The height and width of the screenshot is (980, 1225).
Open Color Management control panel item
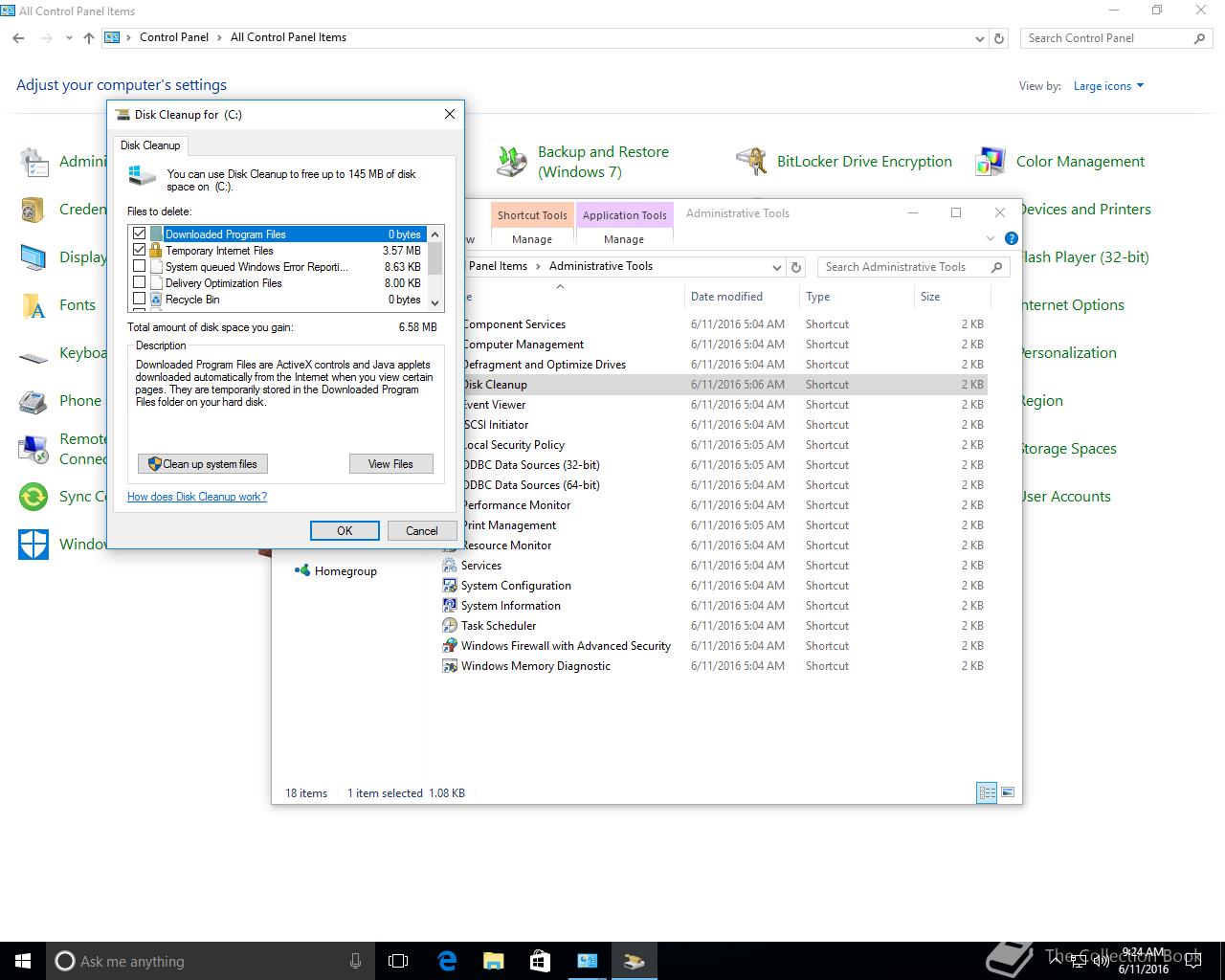[1060, 162]
